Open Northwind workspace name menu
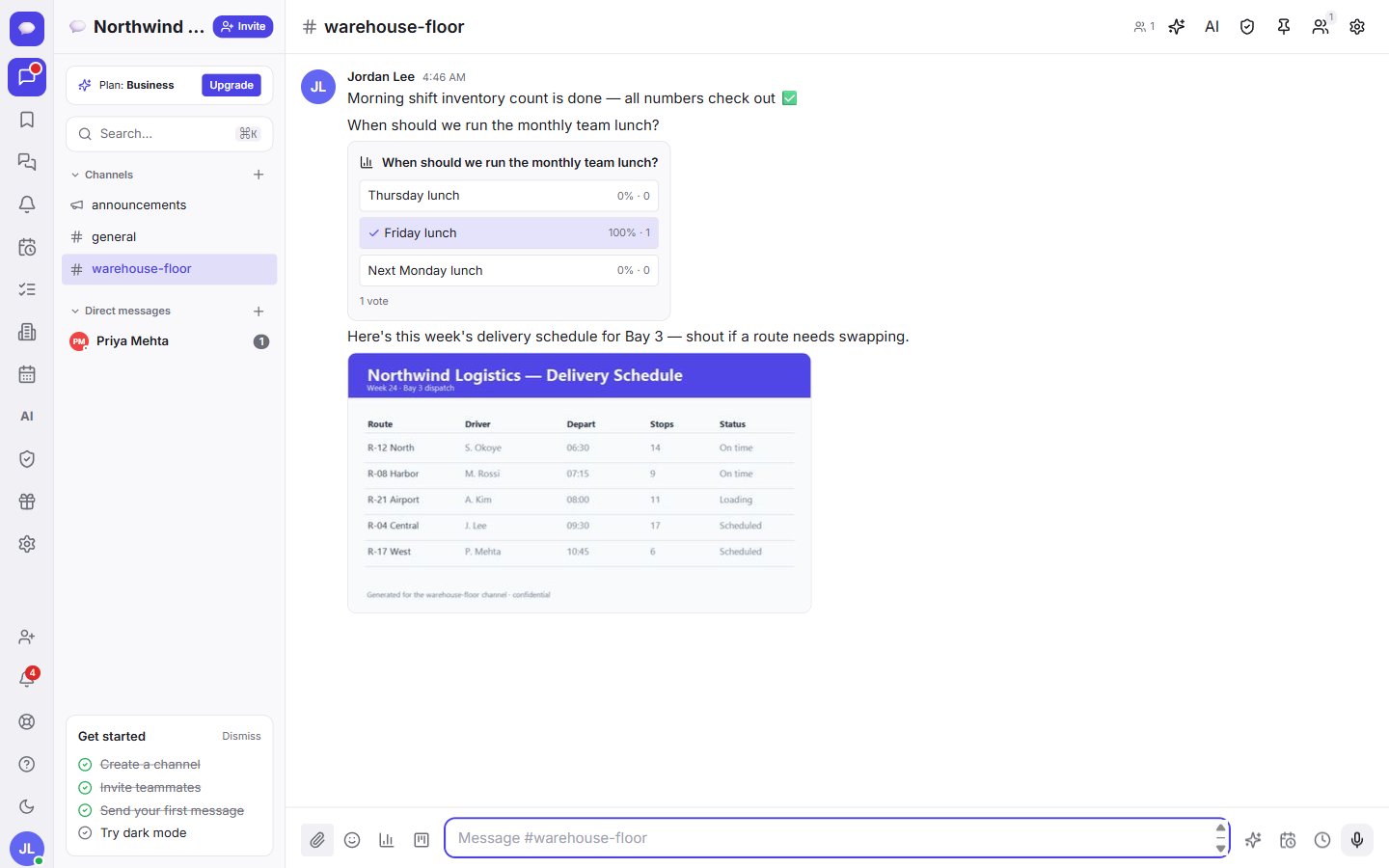This screenshot has width=1389, height=868. (x=137, y=27)
